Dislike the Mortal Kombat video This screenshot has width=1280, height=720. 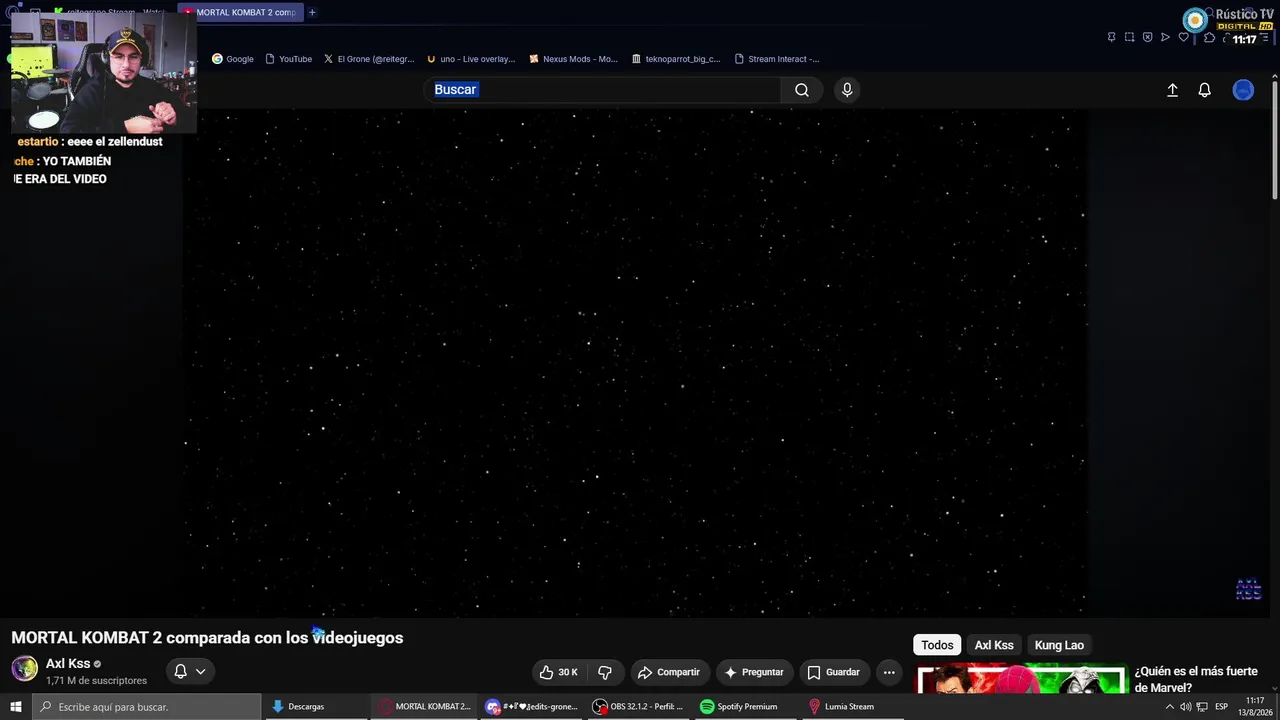pyautogui.click(x=605, y=672)
